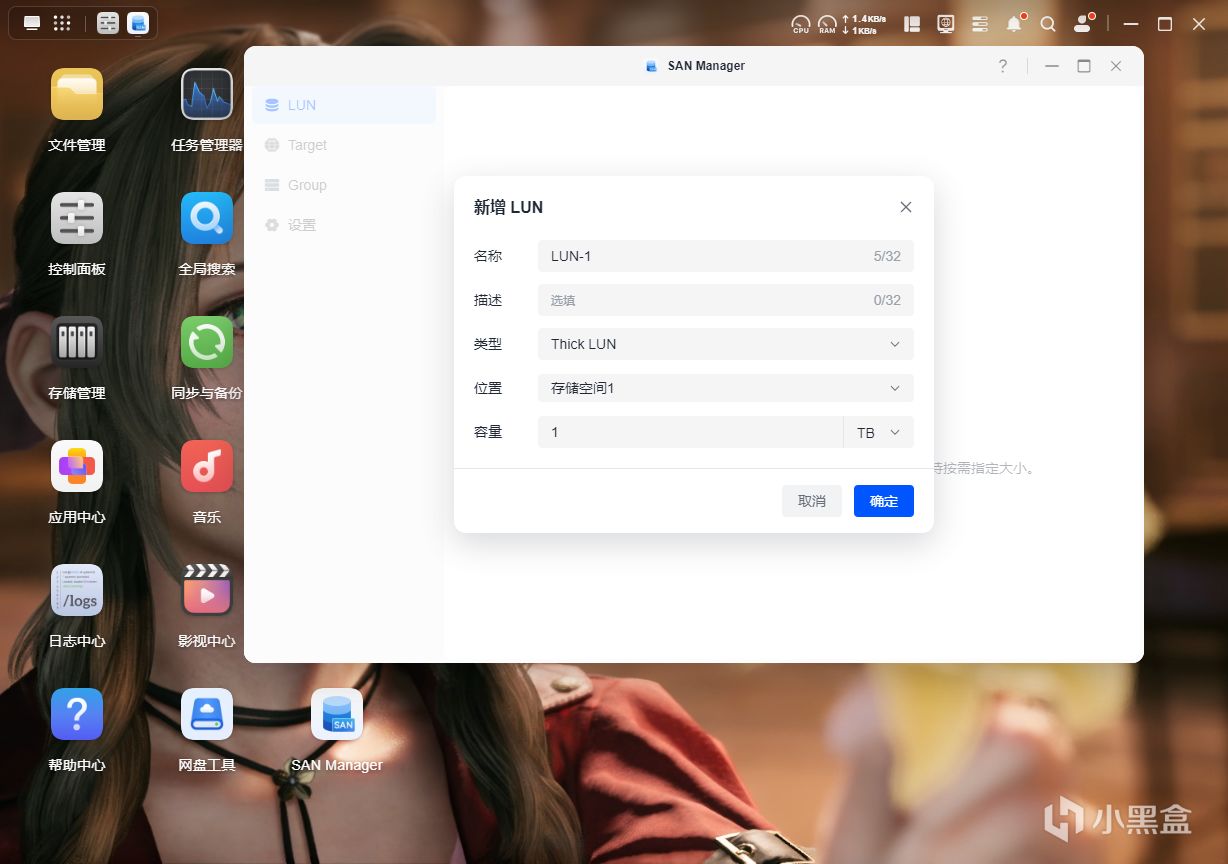
Task: Open 全局搜索 desktop app
Action: click(x=207, y=218)
